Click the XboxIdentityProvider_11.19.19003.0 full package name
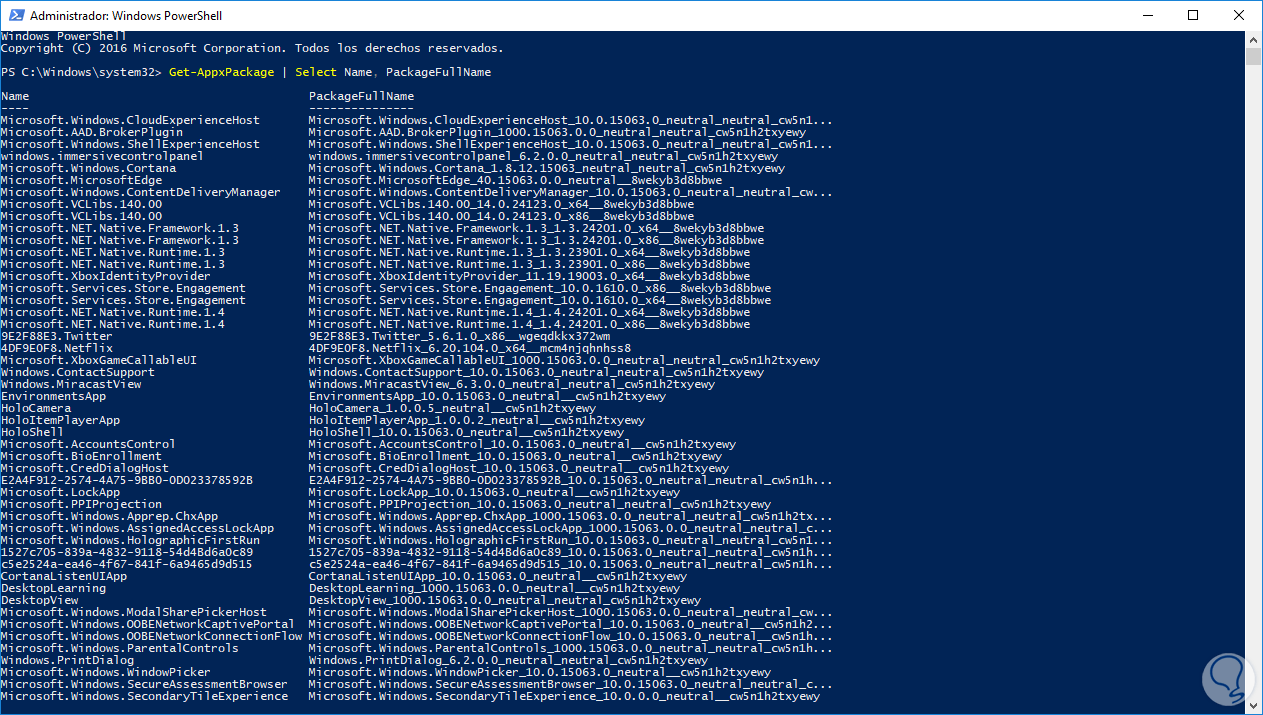Image resolution: width=1263 pixels, height=715 pixels. point(530,276)
